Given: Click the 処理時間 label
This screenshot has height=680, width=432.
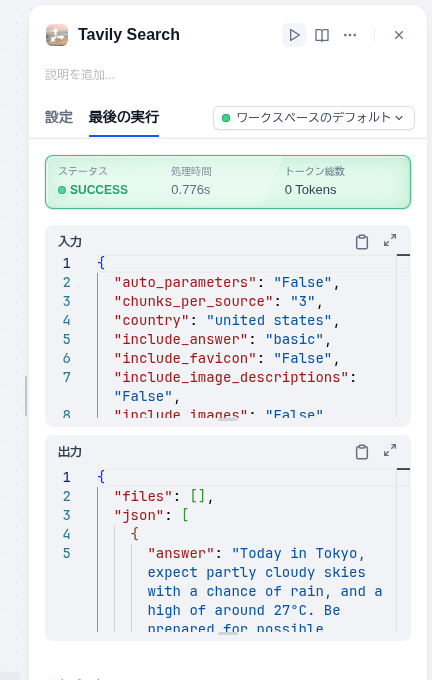Looking at the screenshot, I should coord(191,171).
